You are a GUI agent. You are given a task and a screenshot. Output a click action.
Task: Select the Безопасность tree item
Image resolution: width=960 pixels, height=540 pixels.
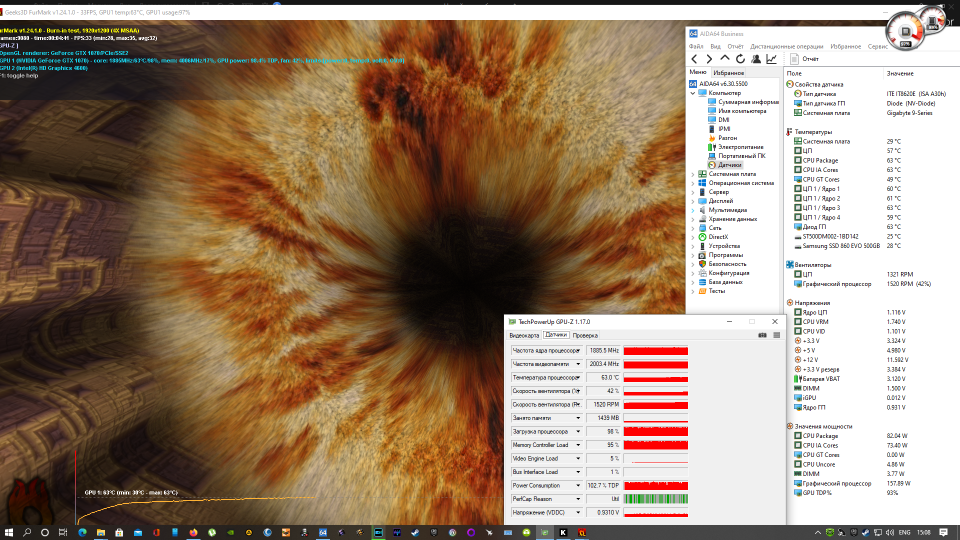tap(722, 264)
